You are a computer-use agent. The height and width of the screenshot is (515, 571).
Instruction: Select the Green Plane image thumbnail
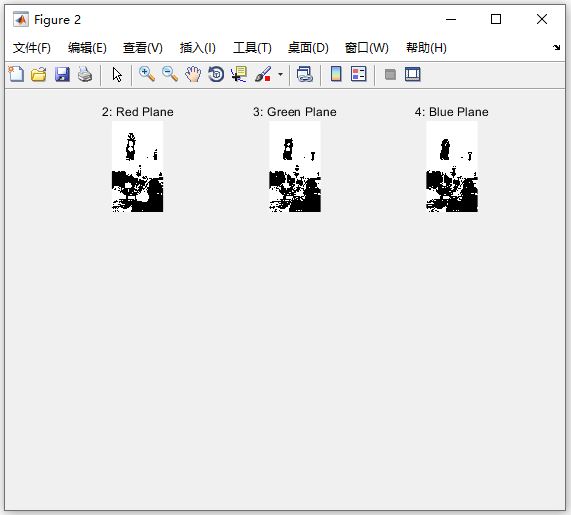click(x=295, y=166)
